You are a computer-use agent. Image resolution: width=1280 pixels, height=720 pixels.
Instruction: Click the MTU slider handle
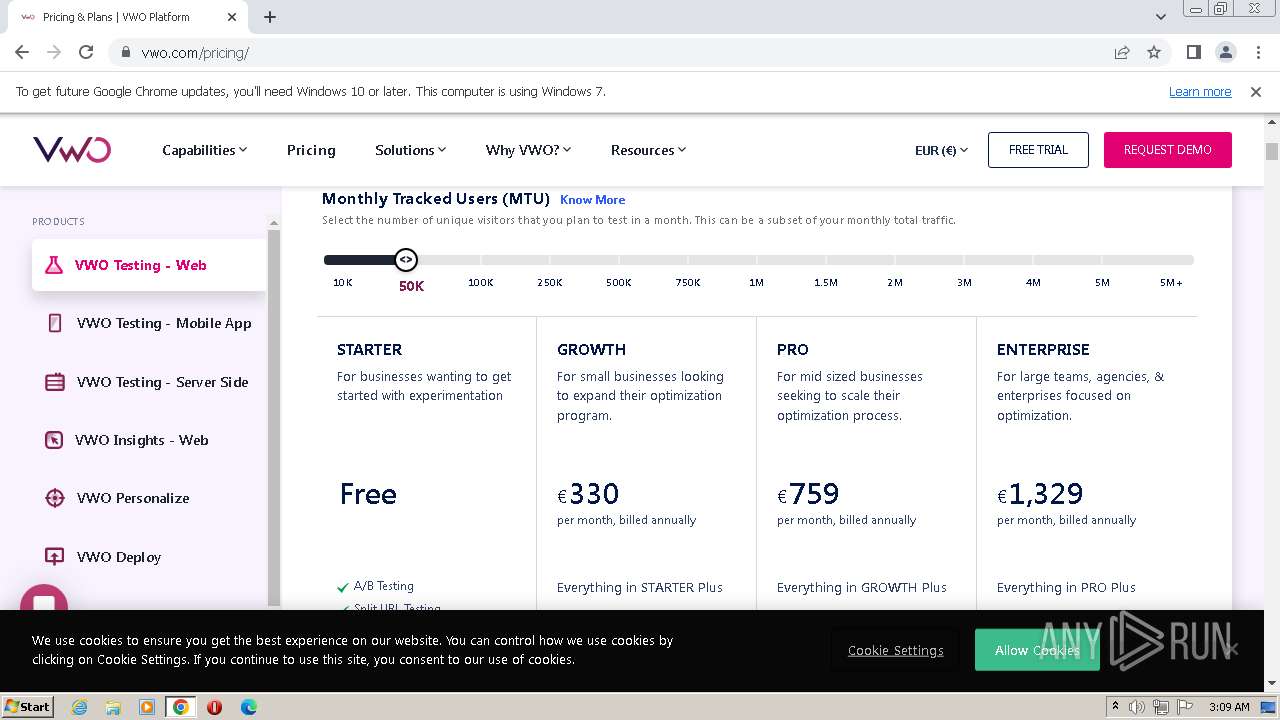point(405,260)
